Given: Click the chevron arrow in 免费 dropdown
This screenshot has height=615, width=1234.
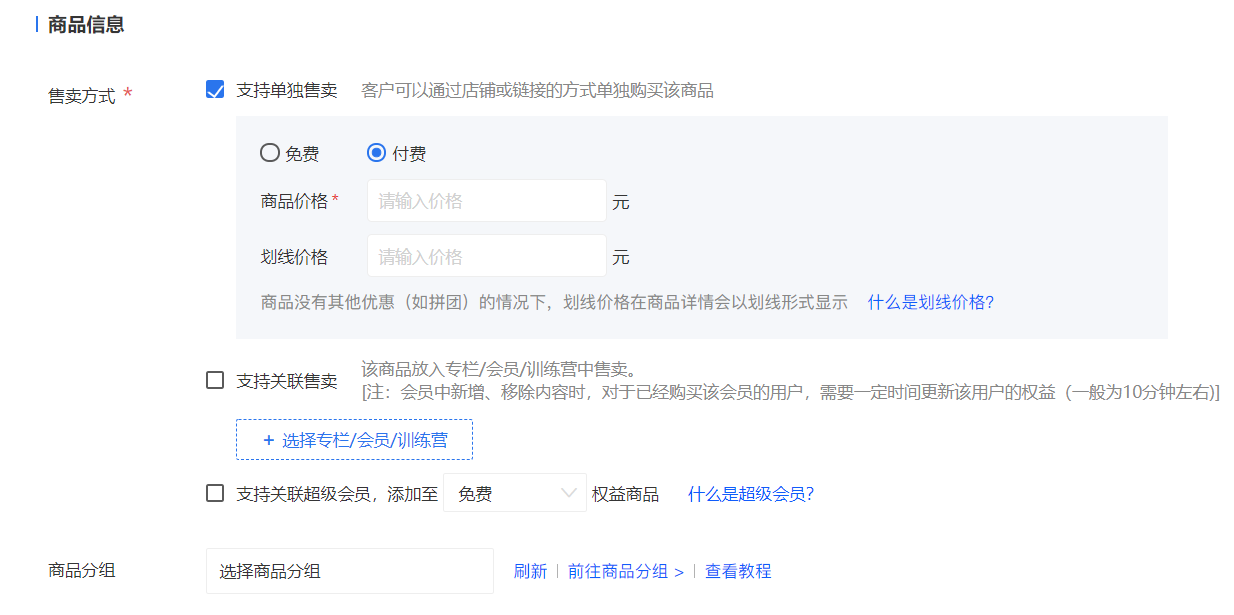Looking at the screenshot, I should coord(569,493).
